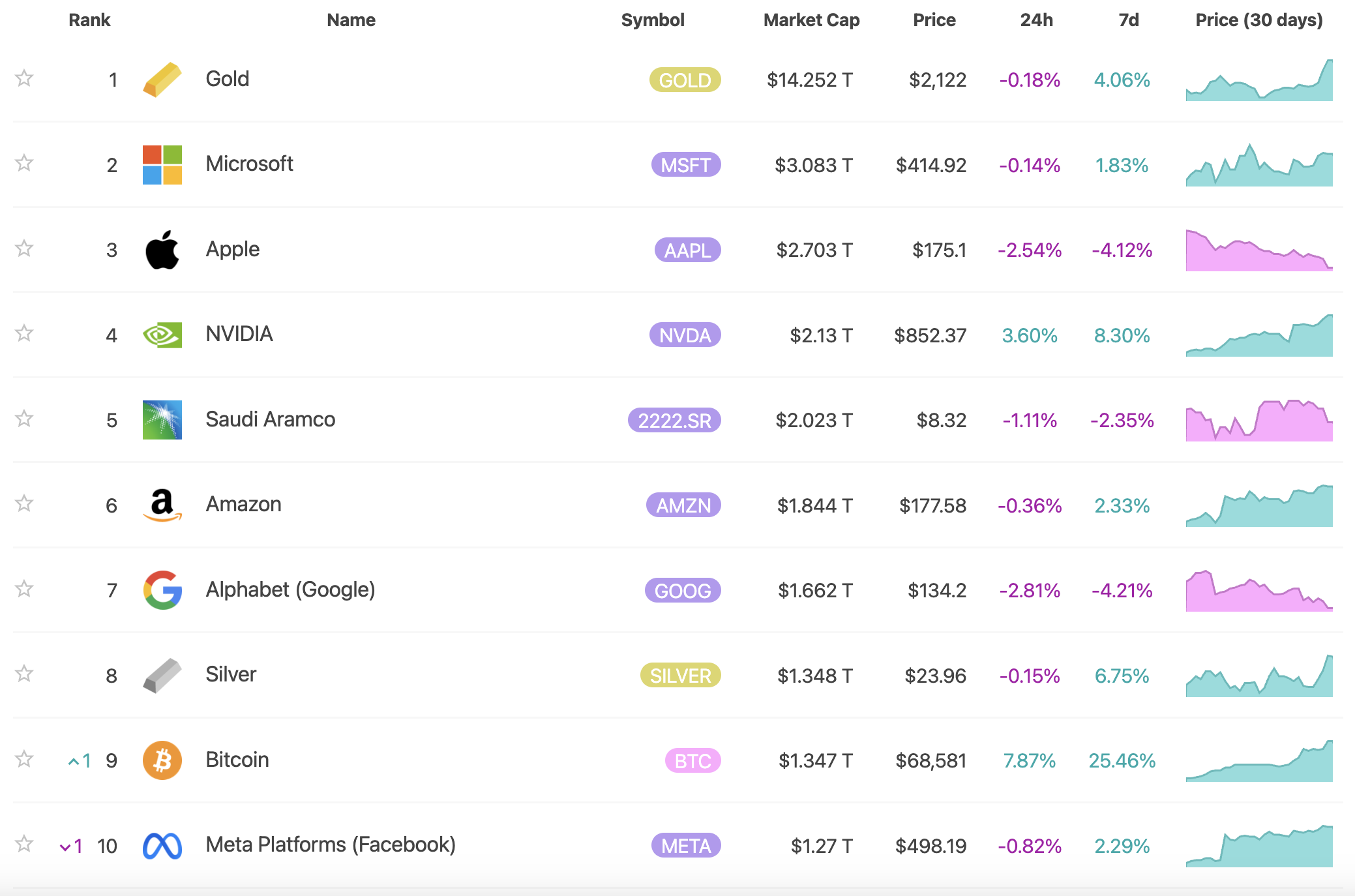Click the Apple logo icon

pos(162,250)
